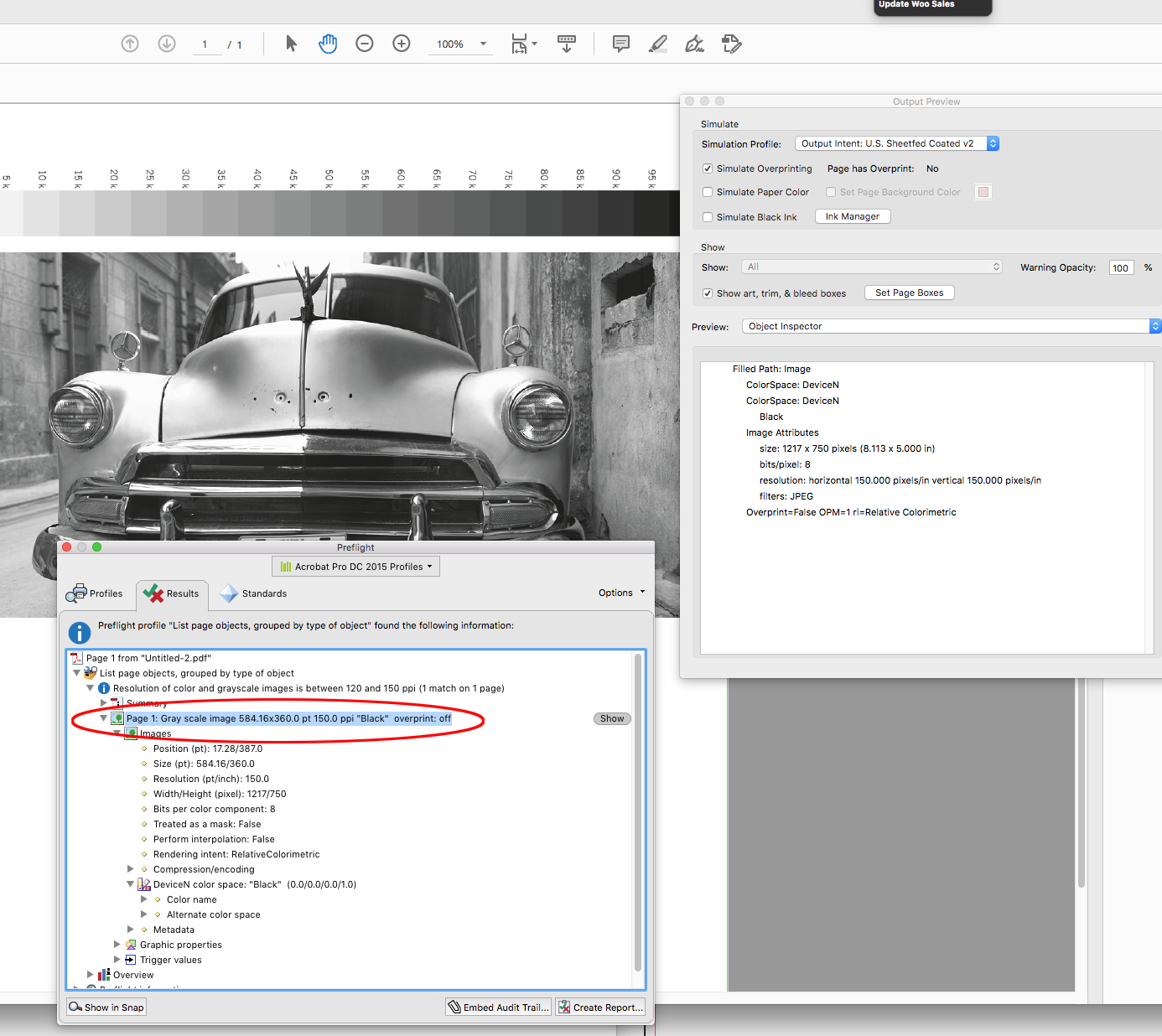The height and width of the screenshot is (1036, 1162).
Task: Expand the Compression/encoding tree item
Action: pyautogui.click(x=131, y=869)
